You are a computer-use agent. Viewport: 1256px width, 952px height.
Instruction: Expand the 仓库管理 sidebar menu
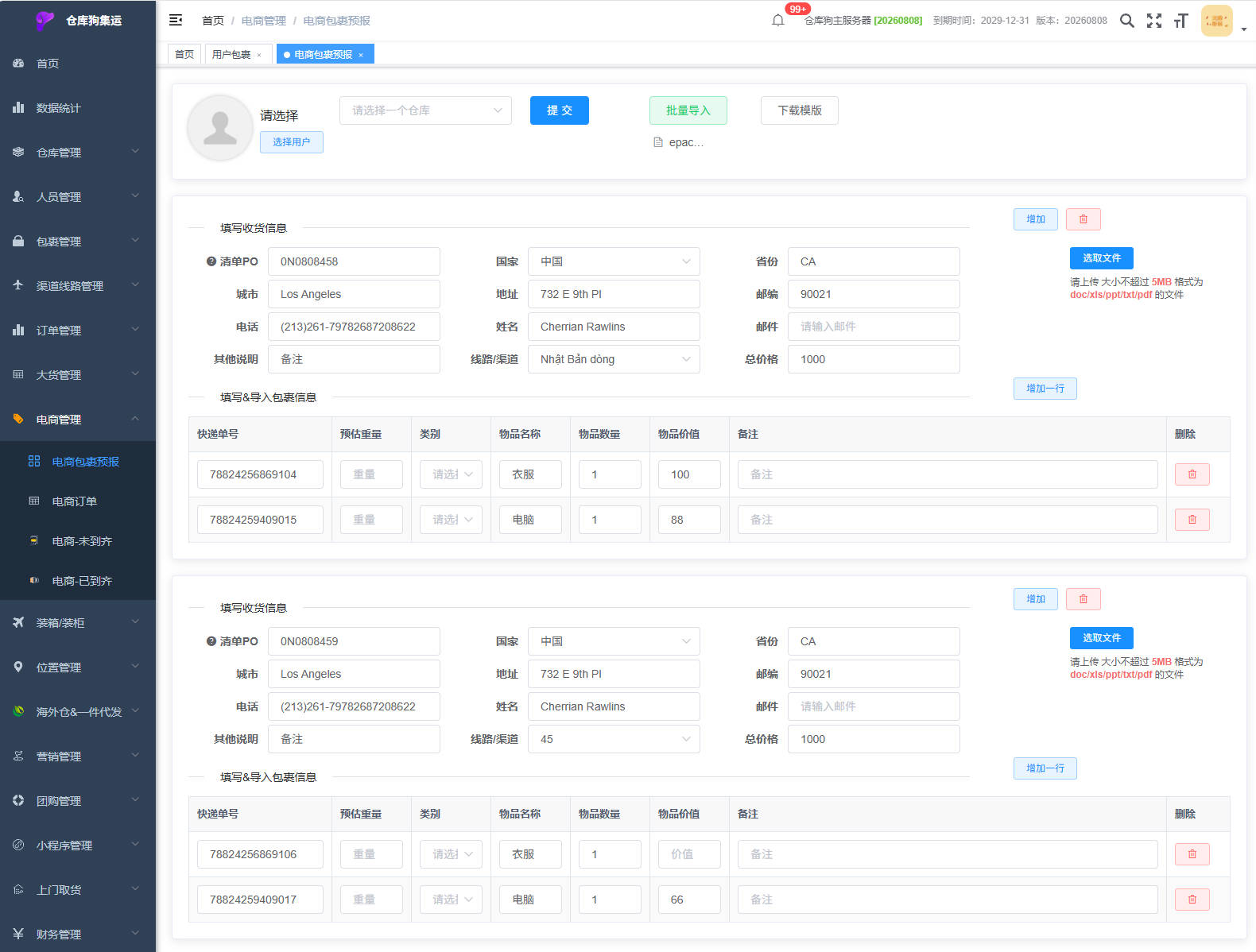point(78,153)
